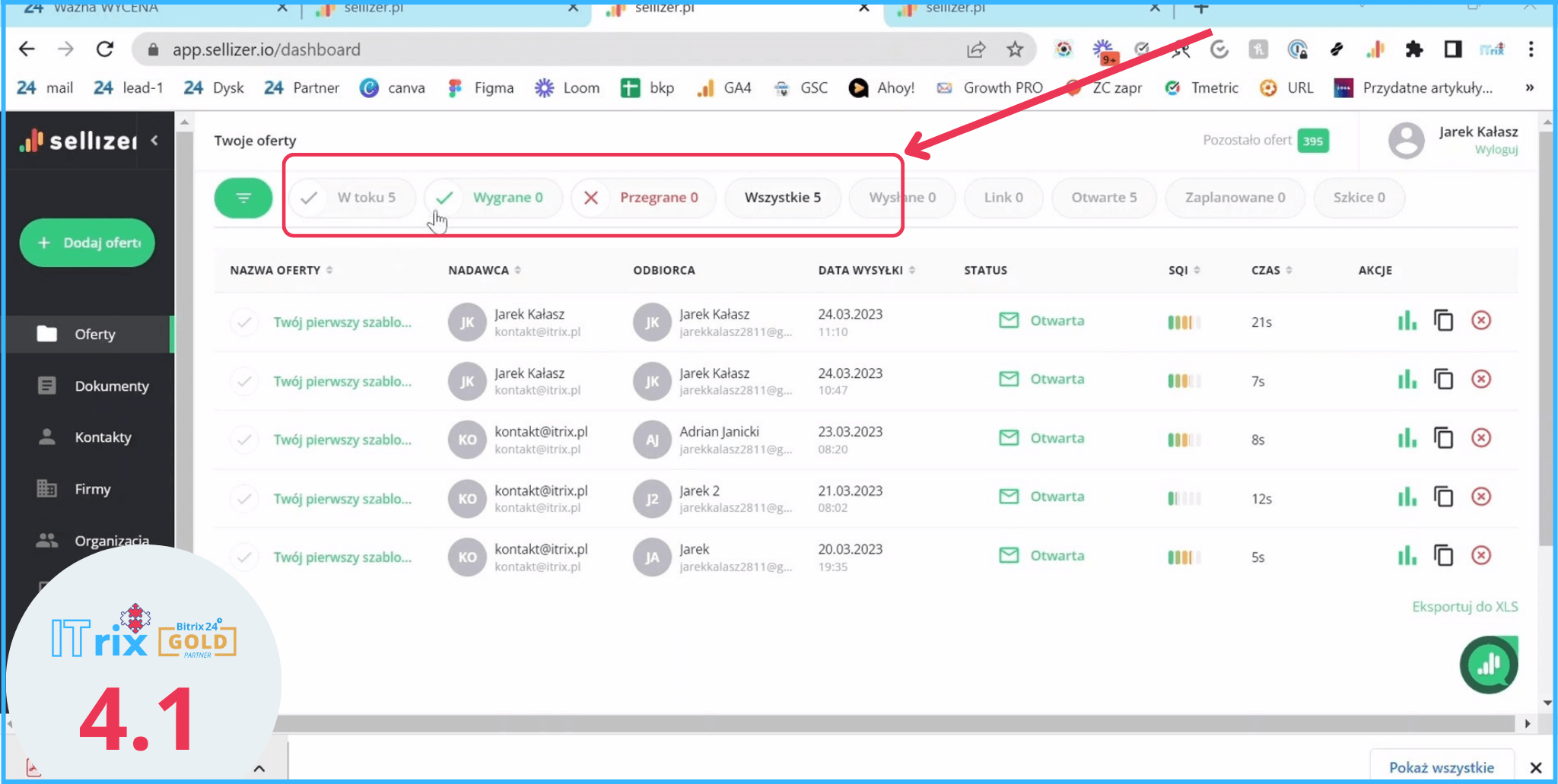The image size is (1558, 784).
Task: Click the Eksportuj do XLS link
Action: click(x=1464, y=607)
